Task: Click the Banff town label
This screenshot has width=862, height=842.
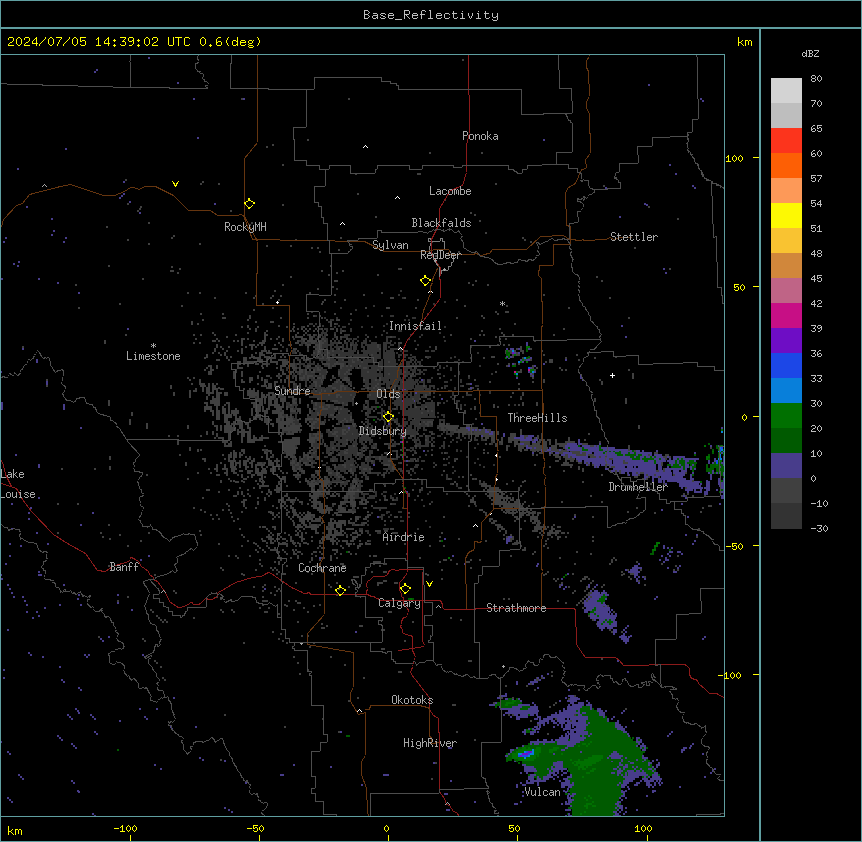Action: [x=124, y=567]
